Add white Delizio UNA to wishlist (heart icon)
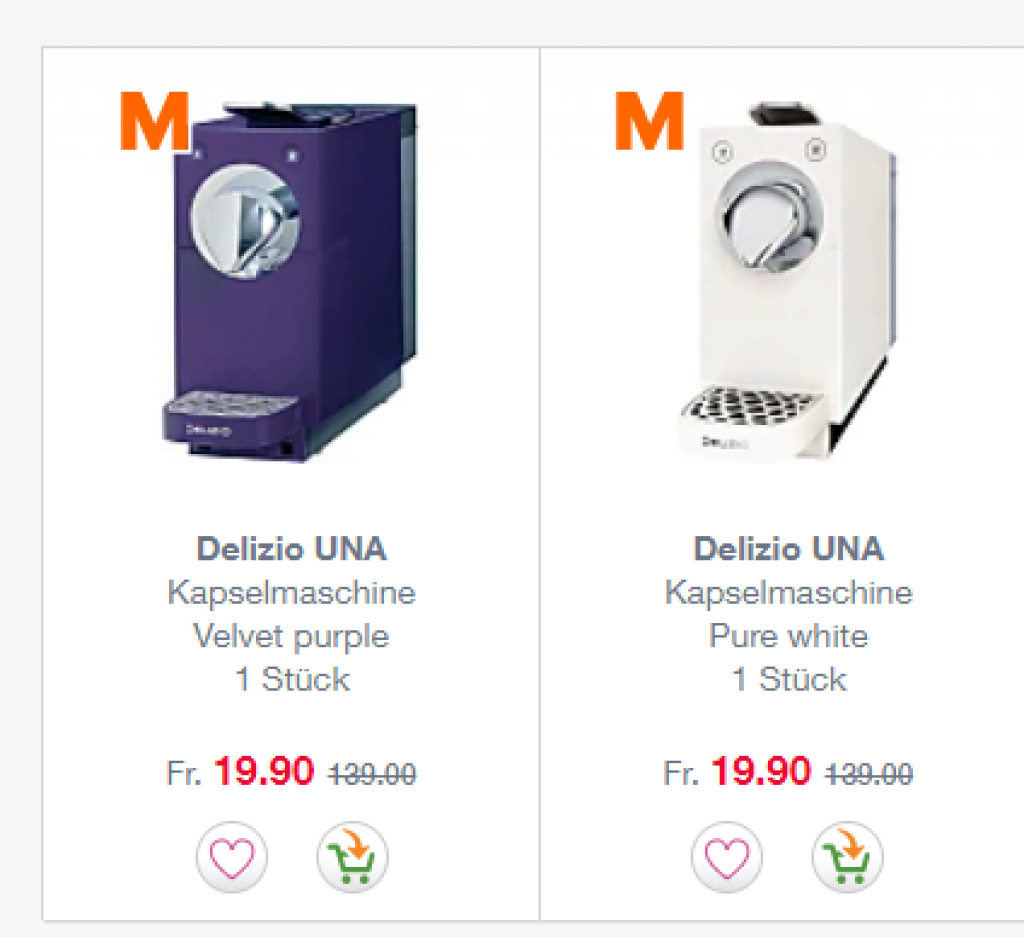 (727, 857)
